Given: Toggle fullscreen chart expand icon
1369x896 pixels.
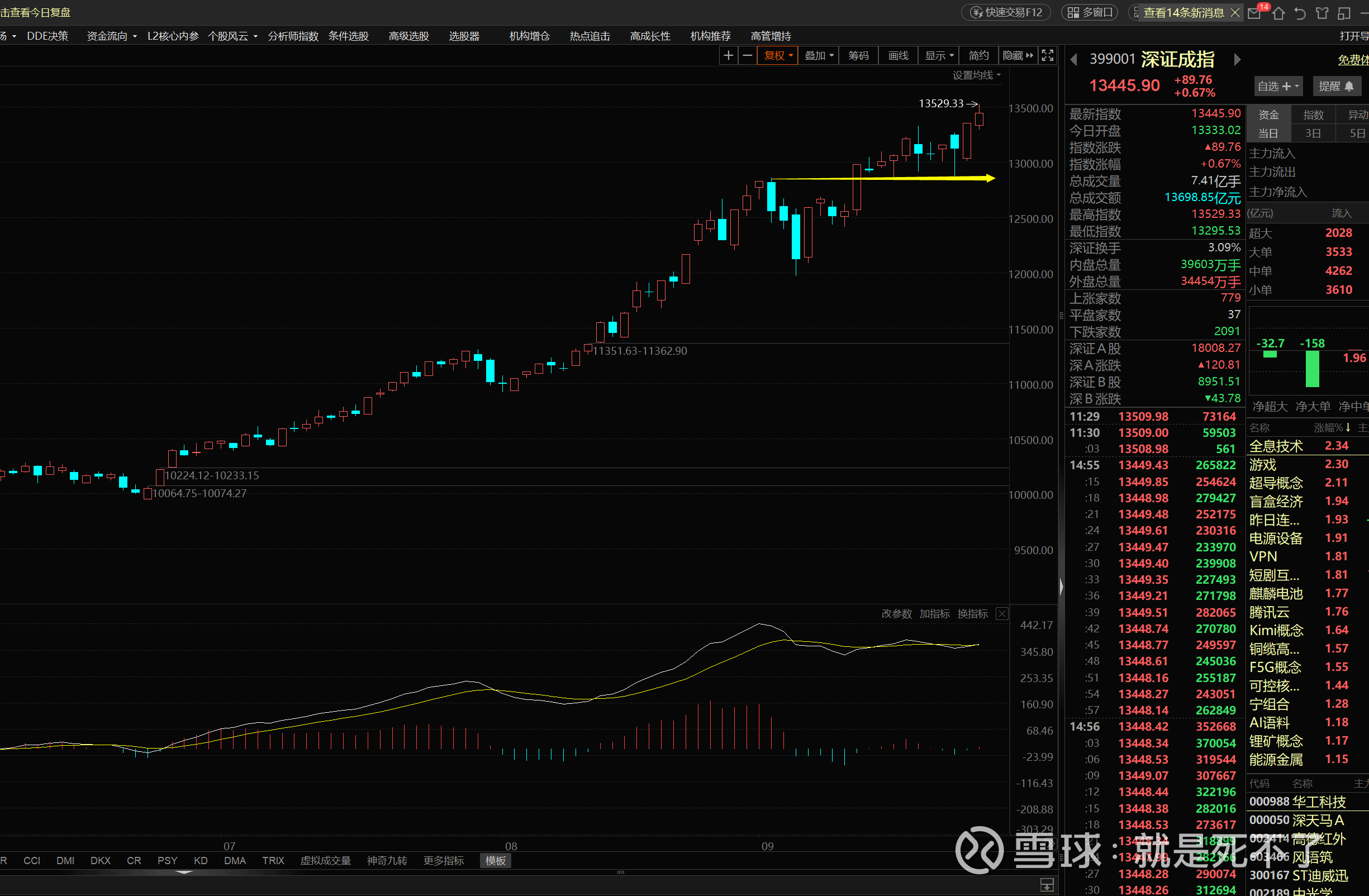Looking at the screenshot, I should [x=1048, y=56].
